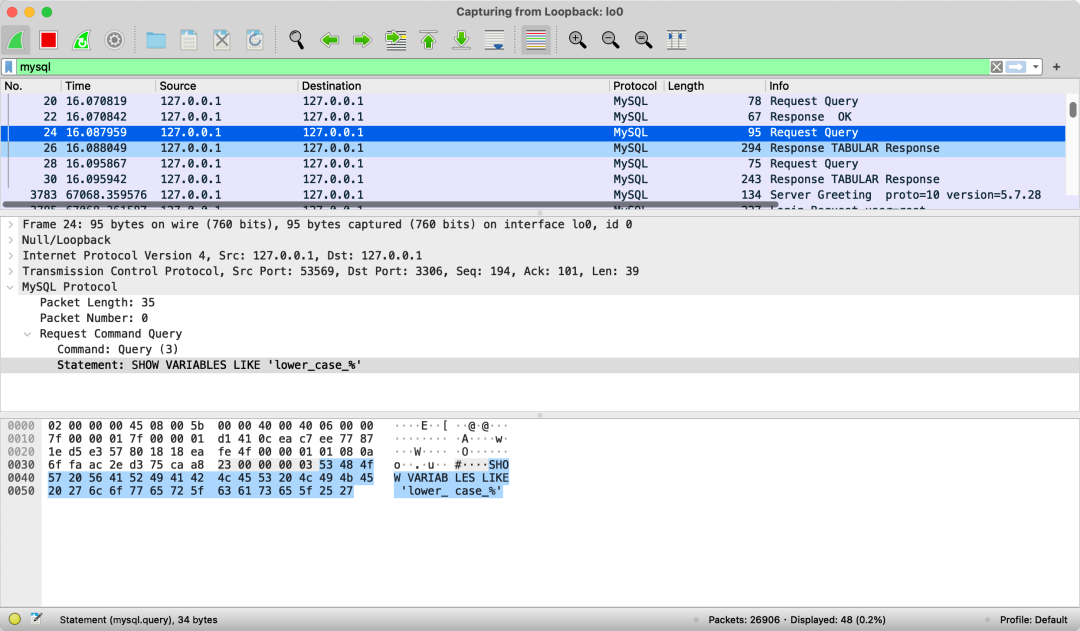The height and width of the screenshot is (631, 1080).
Task: Click the Profile: Default status entry
Action: tap(1033, 620)
